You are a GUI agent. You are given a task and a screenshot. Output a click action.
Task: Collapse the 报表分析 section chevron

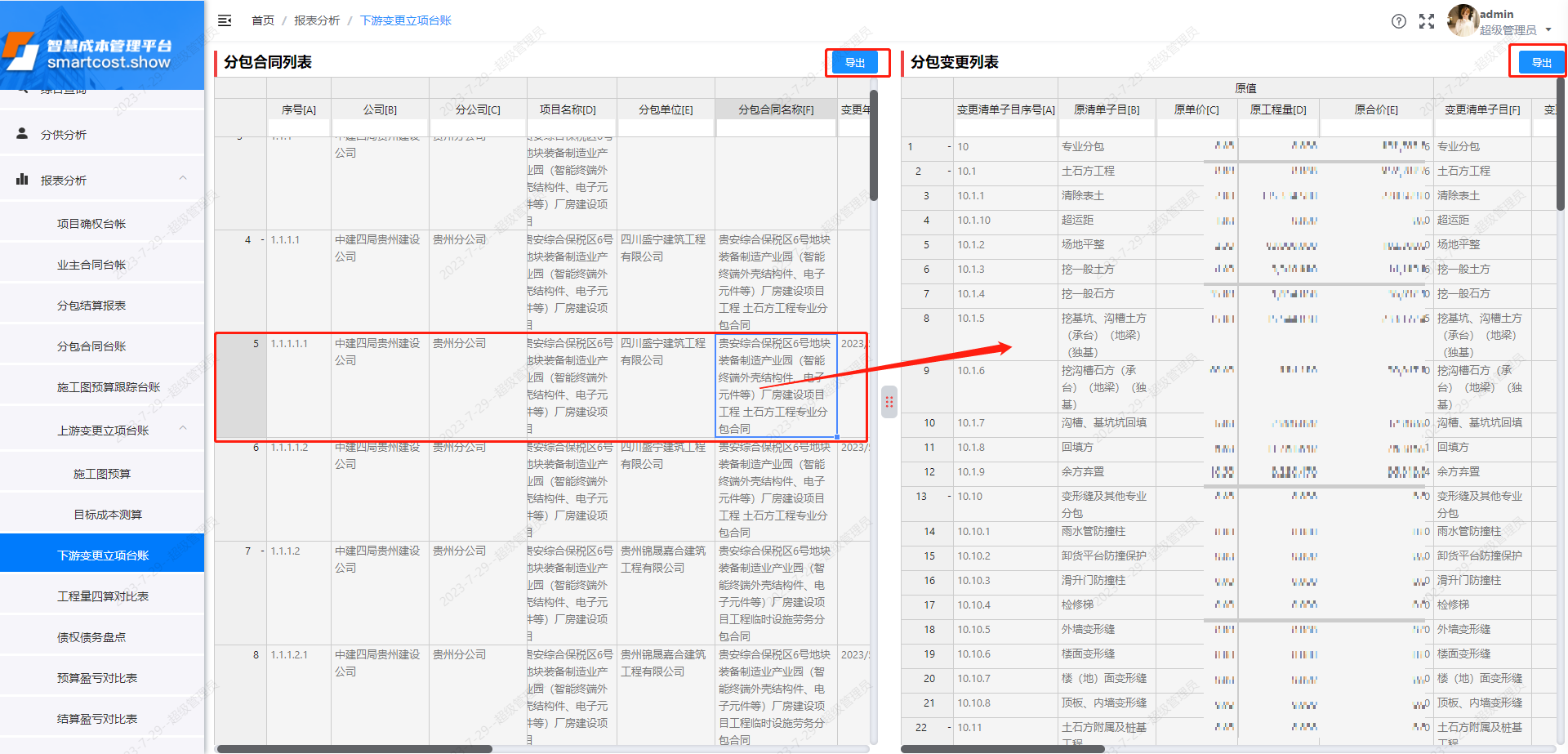(183, 178)
